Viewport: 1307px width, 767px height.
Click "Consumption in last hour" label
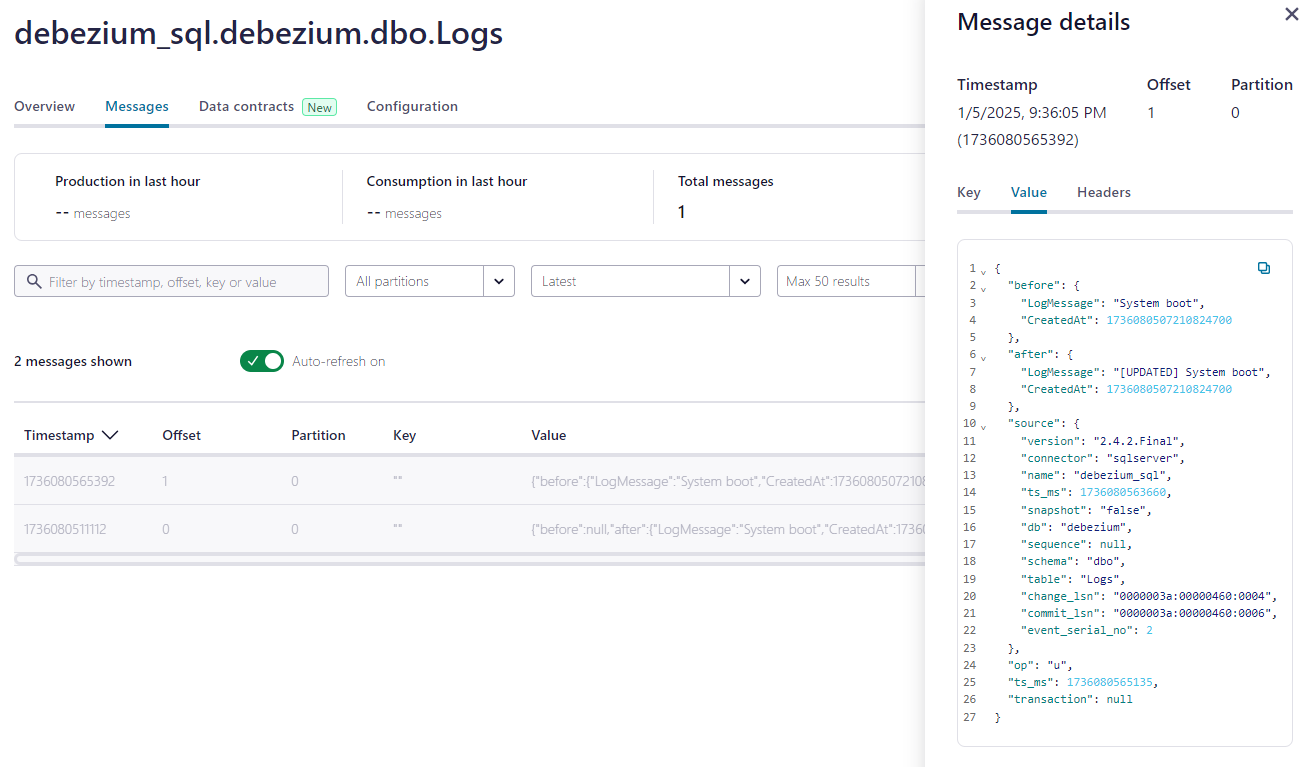pos(447,181)
